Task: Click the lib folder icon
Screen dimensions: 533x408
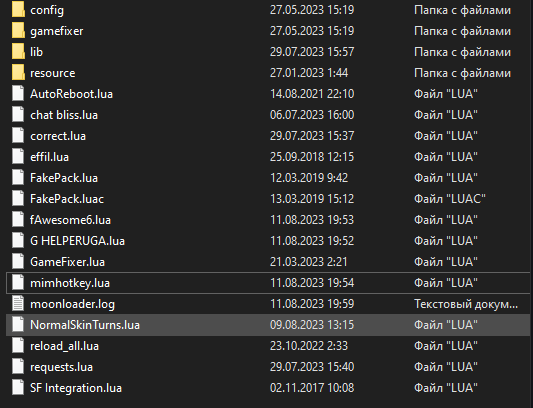Action: [18, 52]
